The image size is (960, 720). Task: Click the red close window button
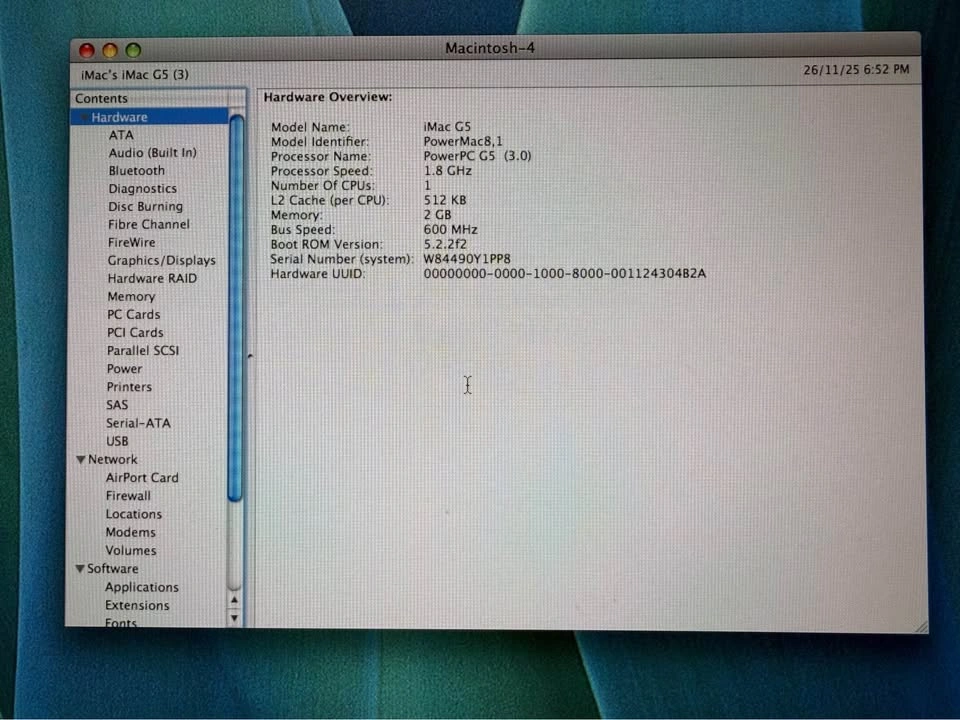click(87, 50)
